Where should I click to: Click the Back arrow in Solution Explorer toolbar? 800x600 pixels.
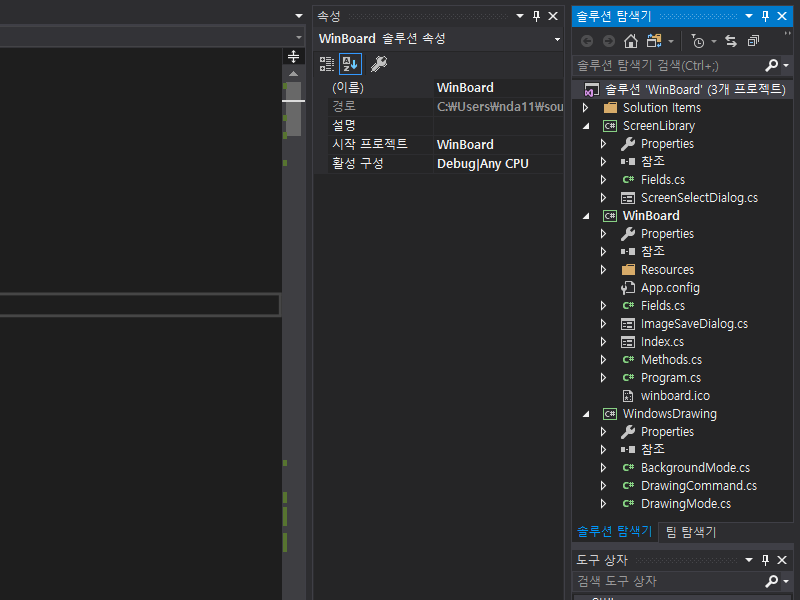(x=587, y=41)
